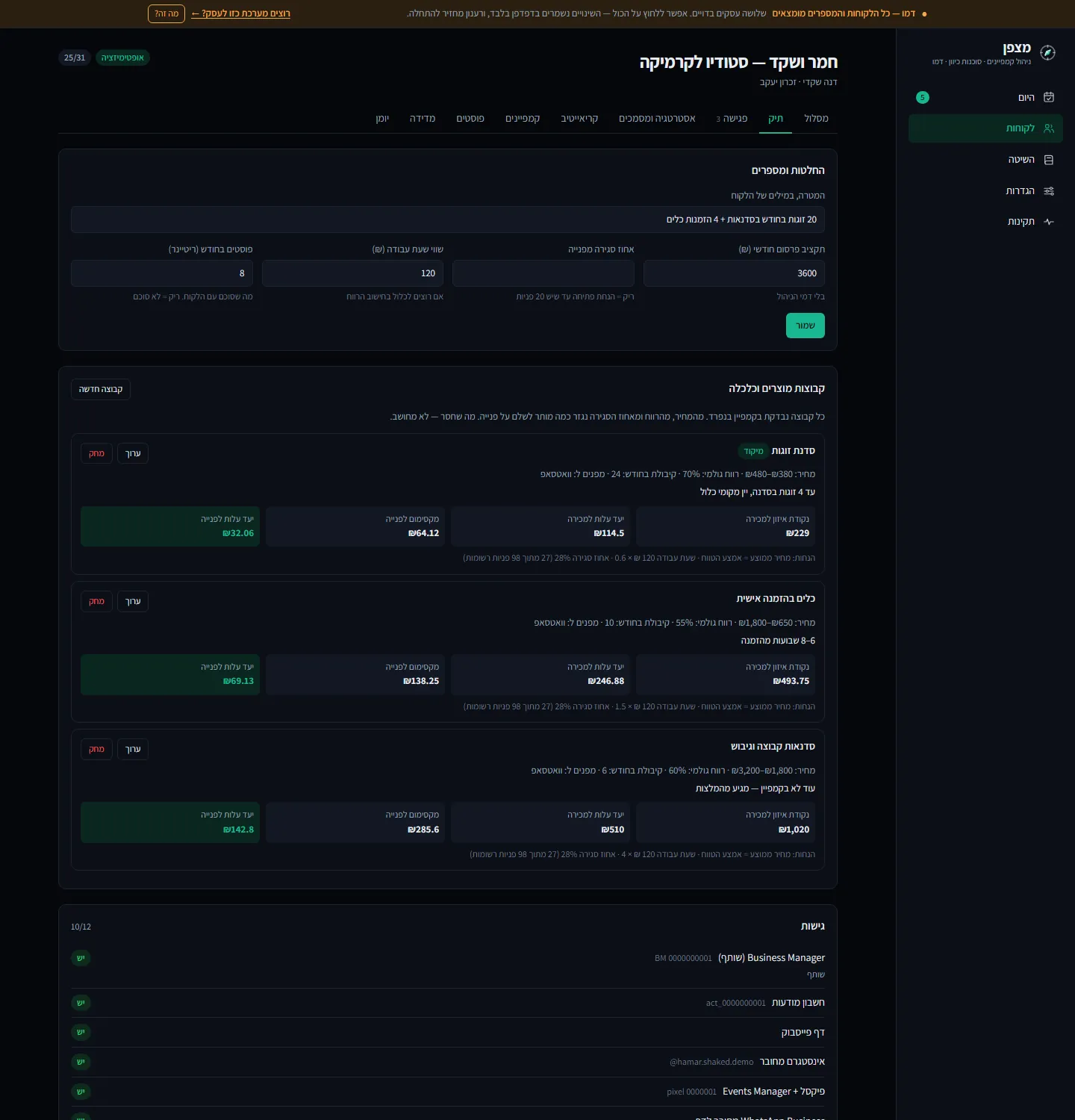The image size is (1075, 1120).
Task: Open the מדידה tab
Action: (x=423, y=119)
